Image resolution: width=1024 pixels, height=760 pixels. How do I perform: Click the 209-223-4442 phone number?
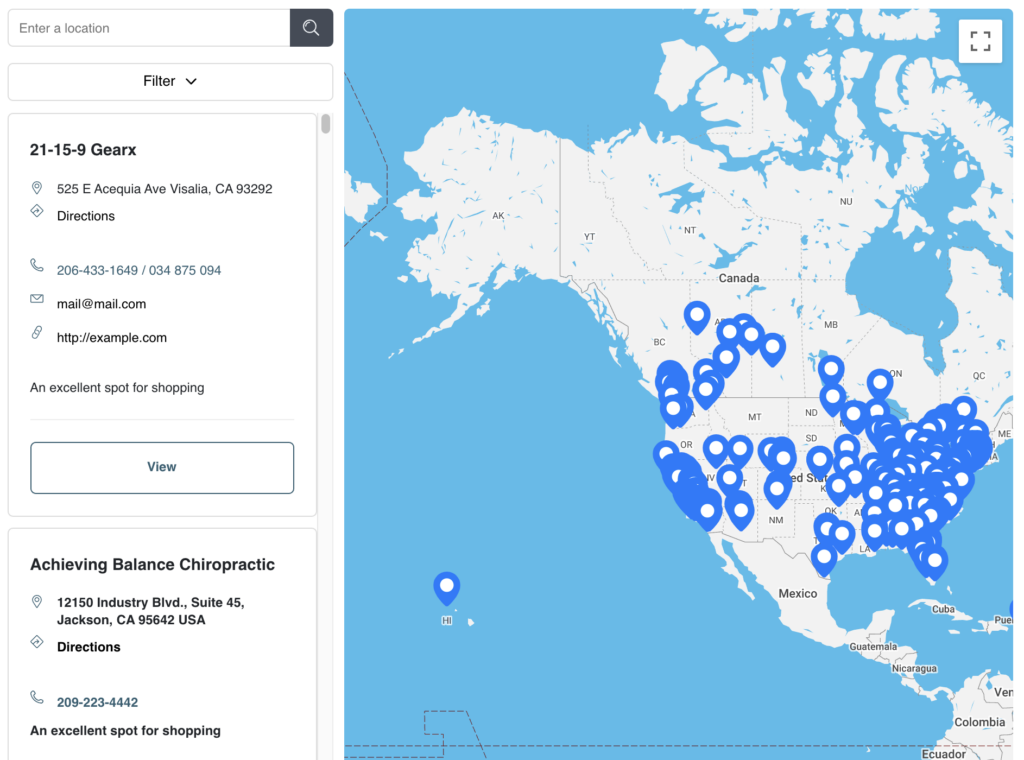(x=97, y=702)
